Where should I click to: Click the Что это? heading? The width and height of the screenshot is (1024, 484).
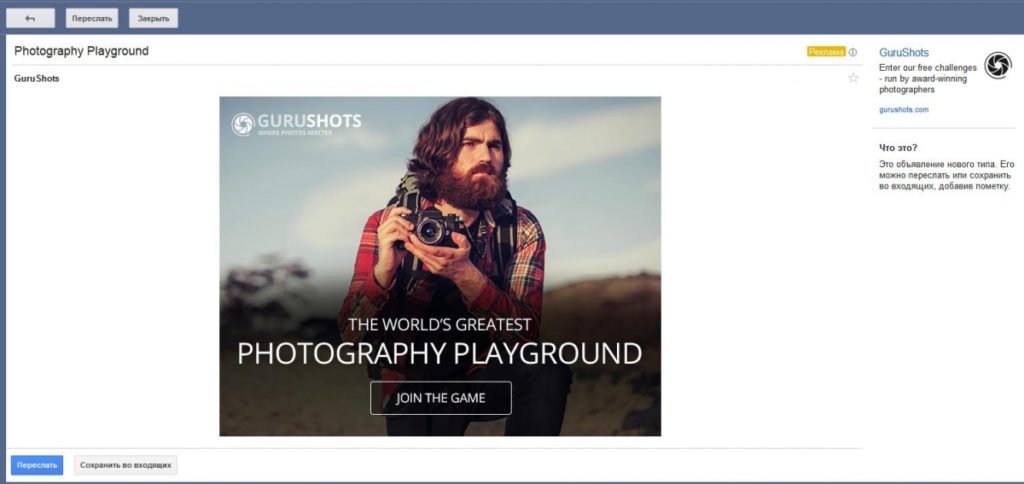(x=898, y=147)
